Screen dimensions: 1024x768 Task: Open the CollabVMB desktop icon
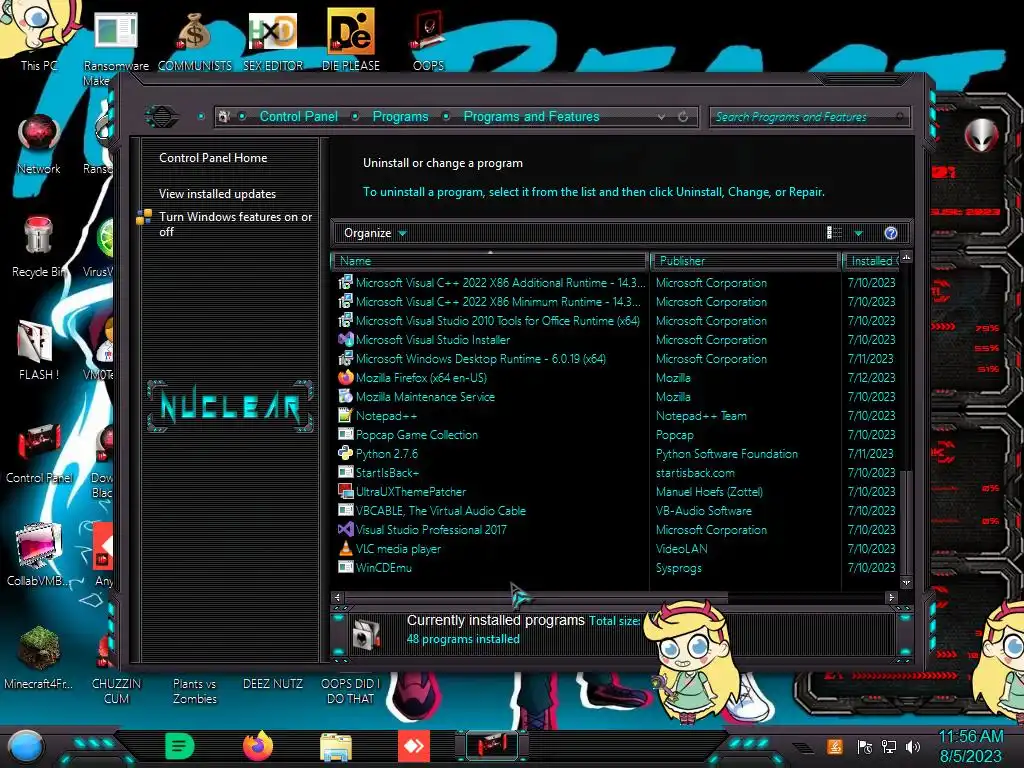click(39, 555)
